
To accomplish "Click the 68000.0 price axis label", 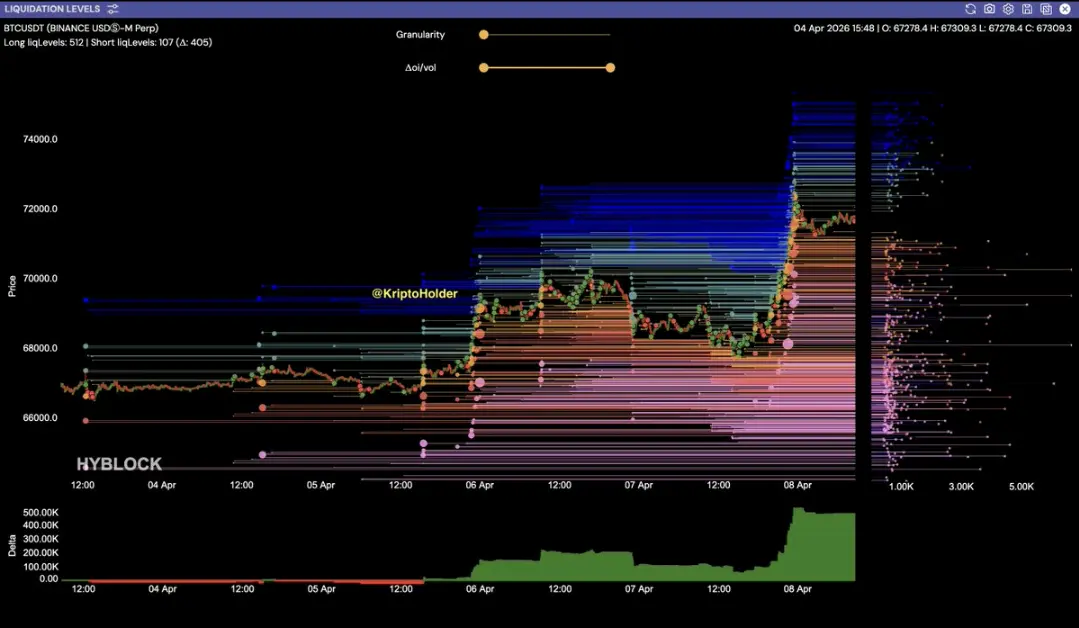I will tap(41, 348).
